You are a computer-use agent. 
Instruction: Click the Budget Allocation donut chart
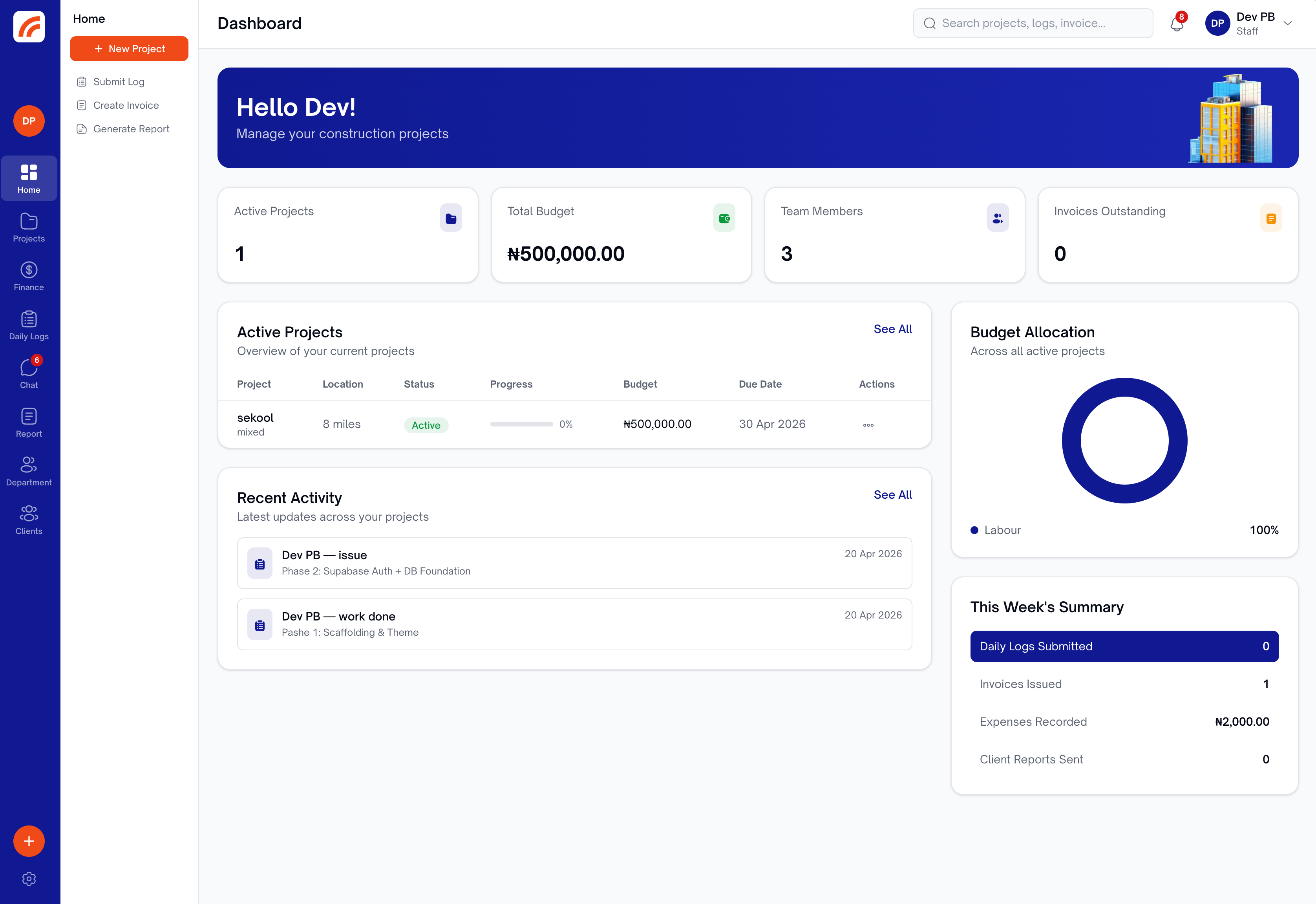[1124, 440]
